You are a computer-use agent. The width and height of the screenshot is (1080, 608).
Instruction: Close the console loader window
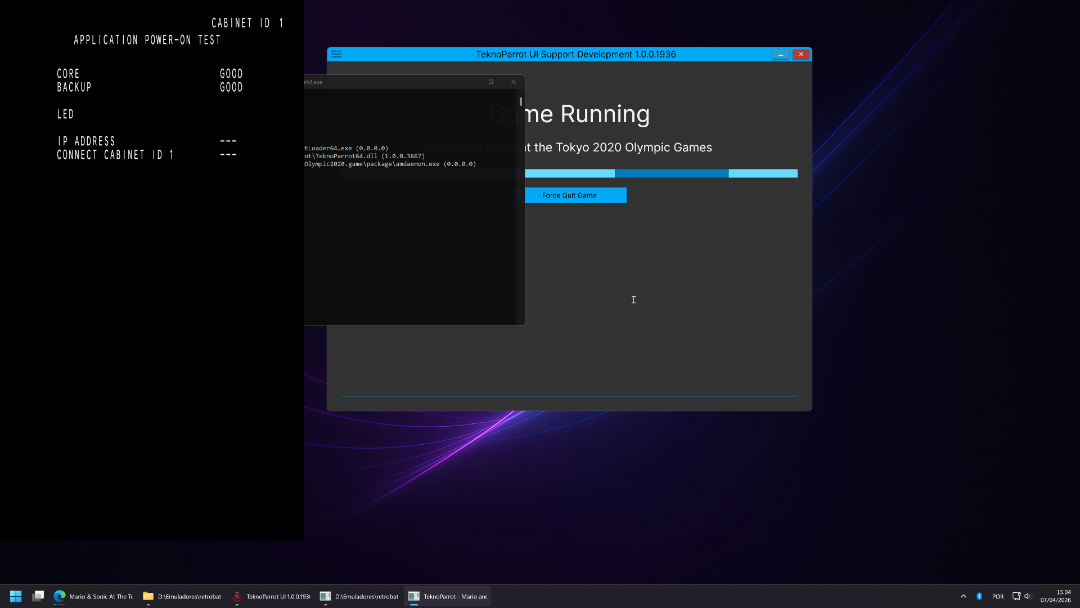514,82
